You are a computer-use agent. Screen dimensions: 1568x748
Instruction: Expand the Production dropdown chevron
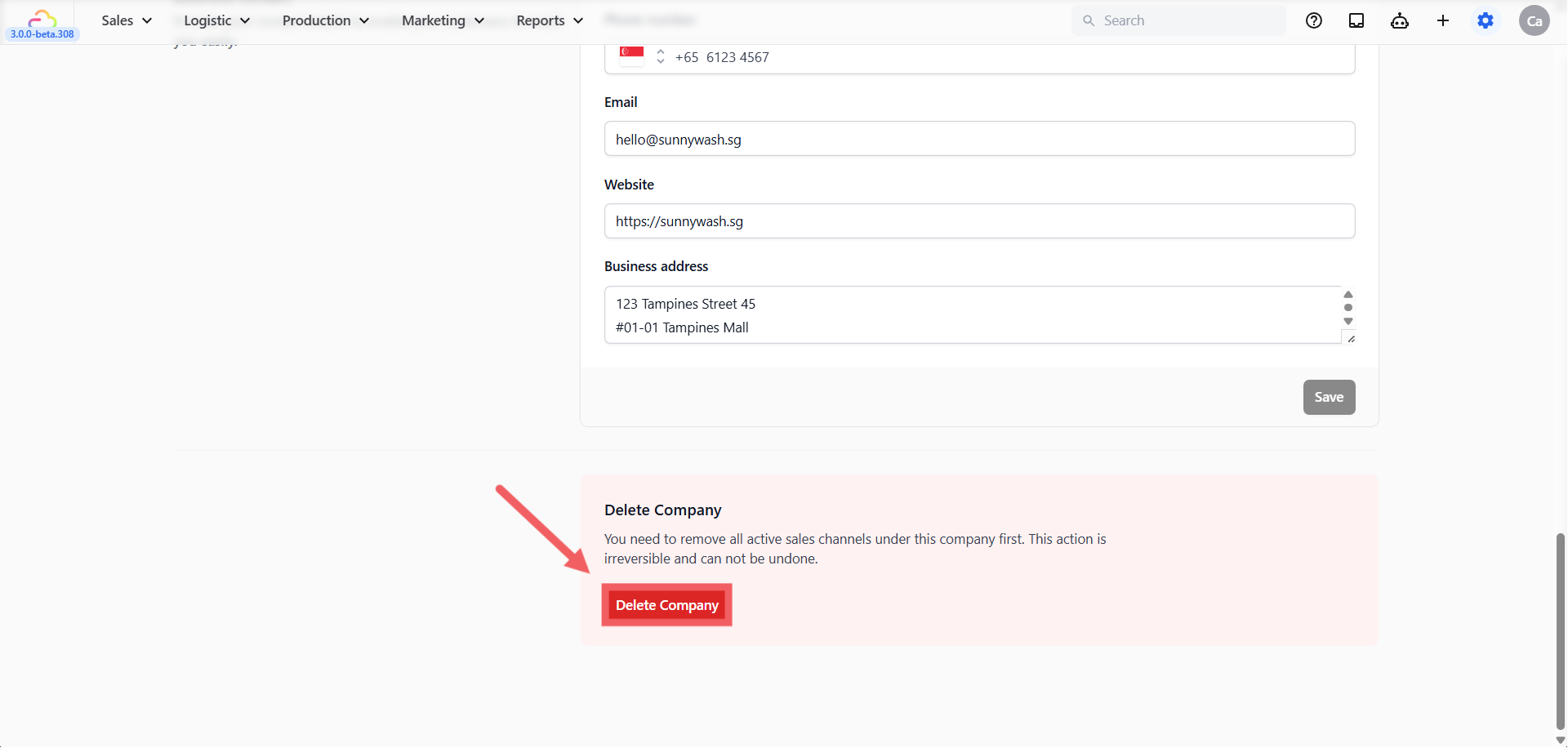[364, 20]
